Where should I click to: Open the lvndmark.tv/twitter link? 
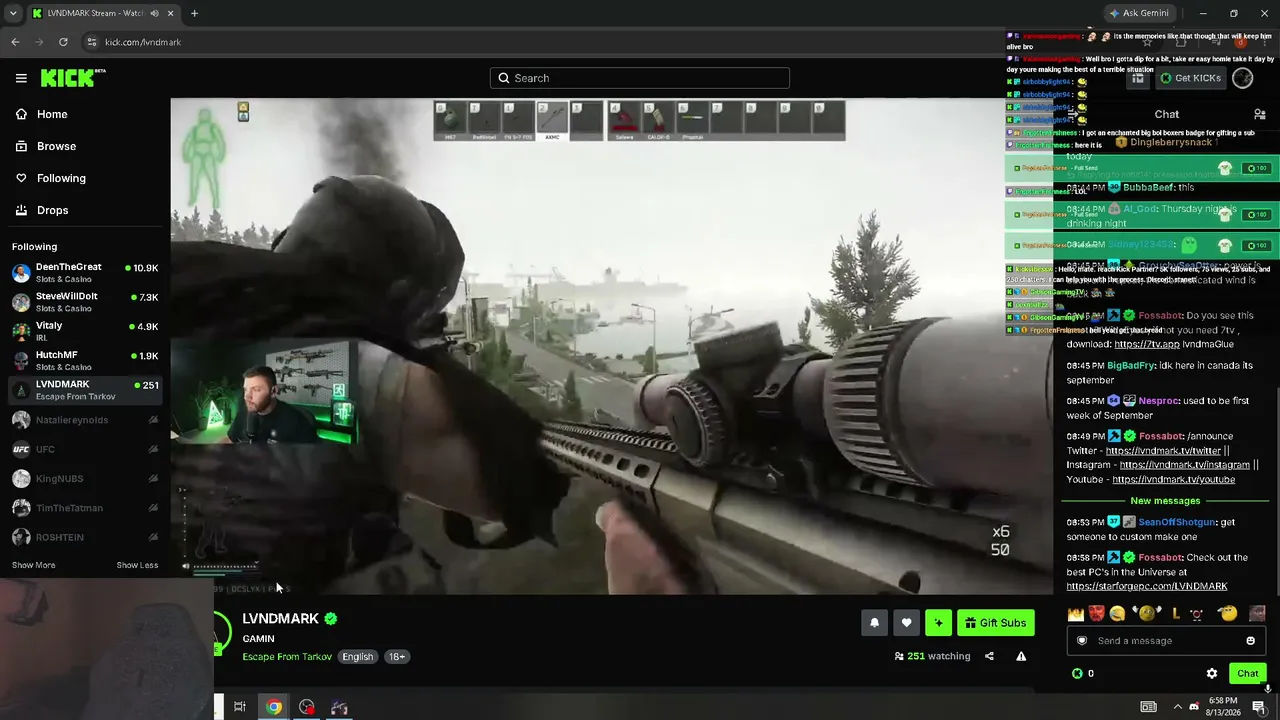(x=1163, y=451)
